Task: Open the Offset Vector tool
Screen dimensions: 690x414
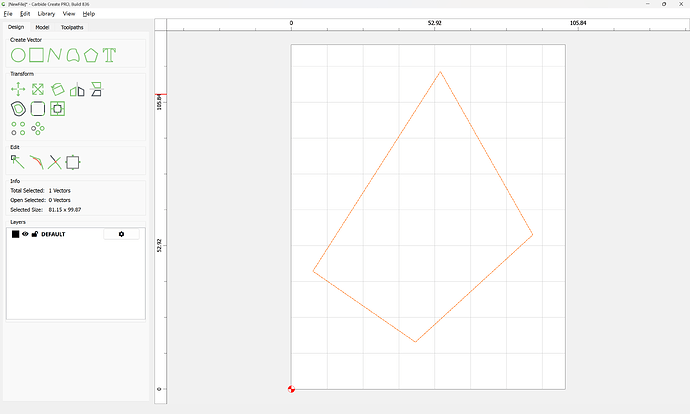Action: [x=18, y=108]
